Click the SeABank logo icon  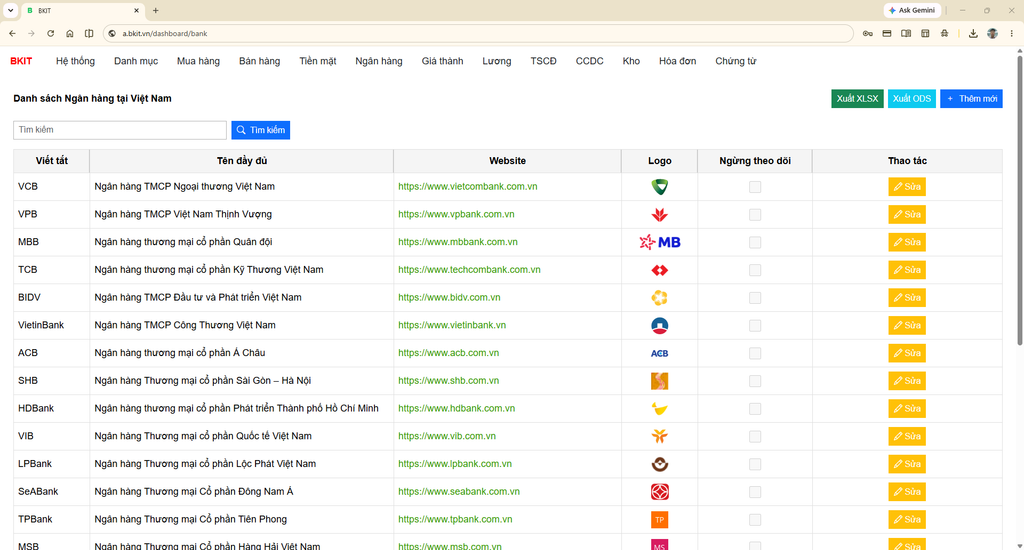[x=660, y=492]
